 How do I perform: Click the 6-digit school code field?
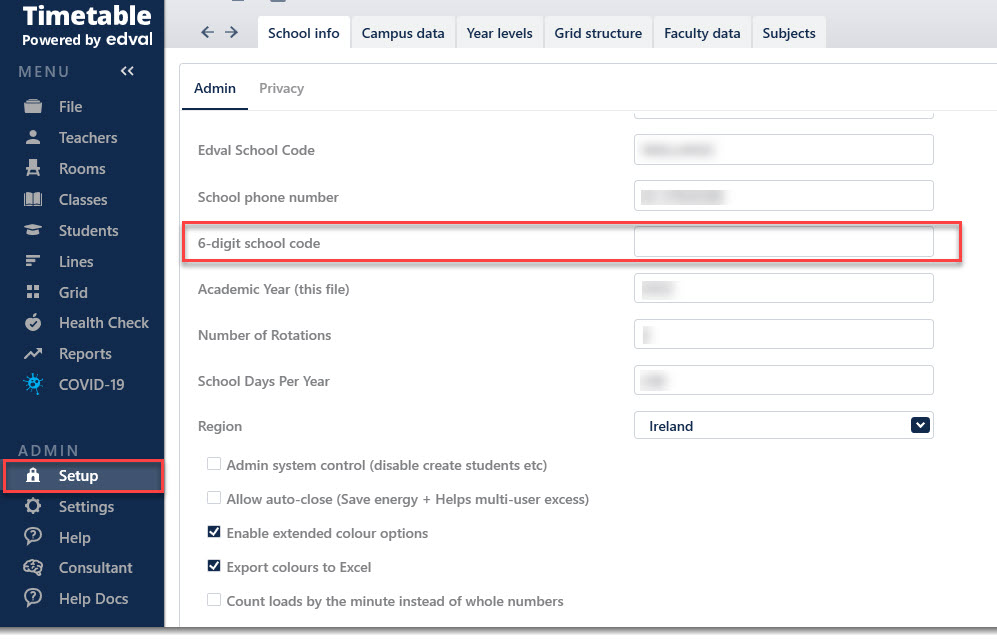(783, 242)
